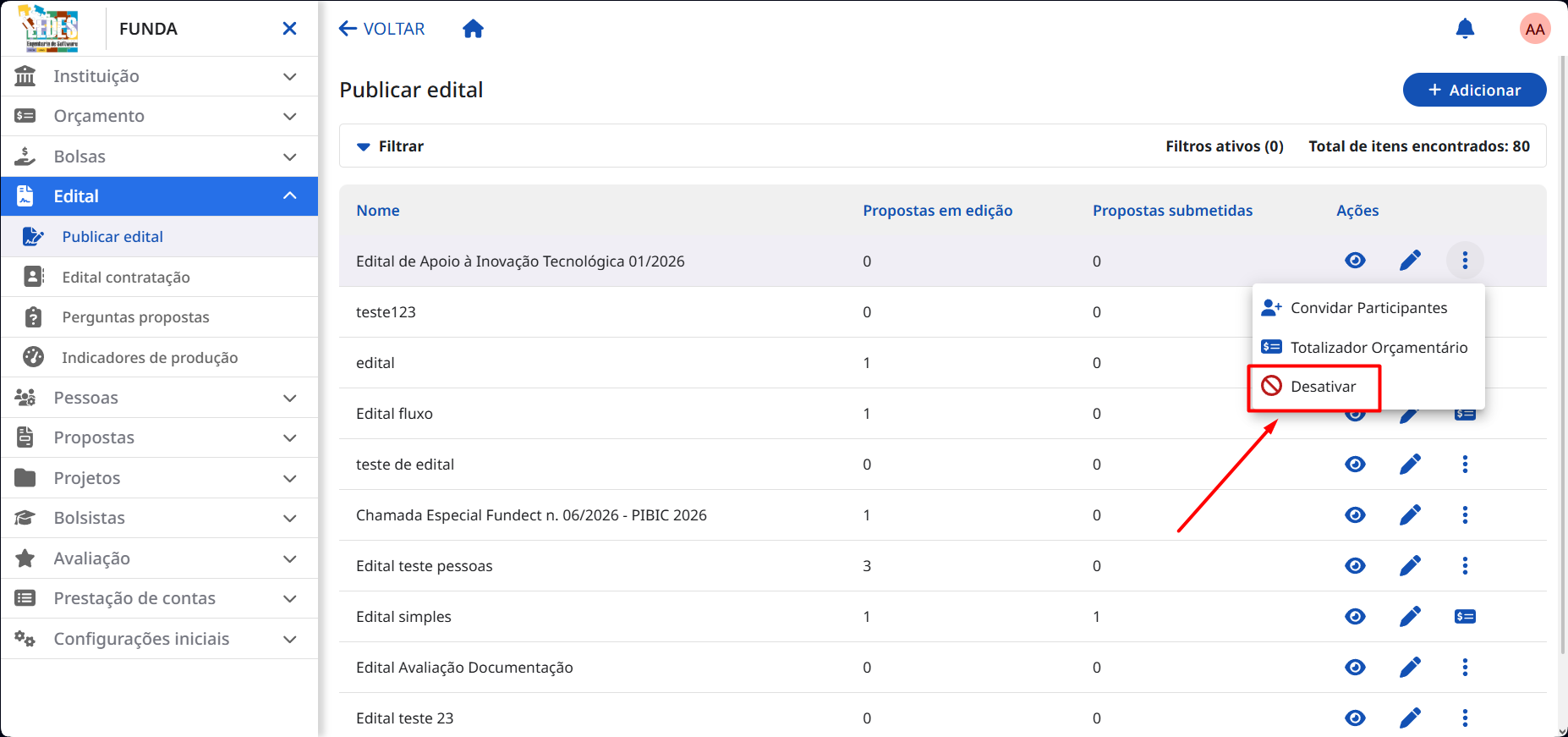Sort by the Nome column header
Screen dimensions: 1568x737
pos(378,211)
